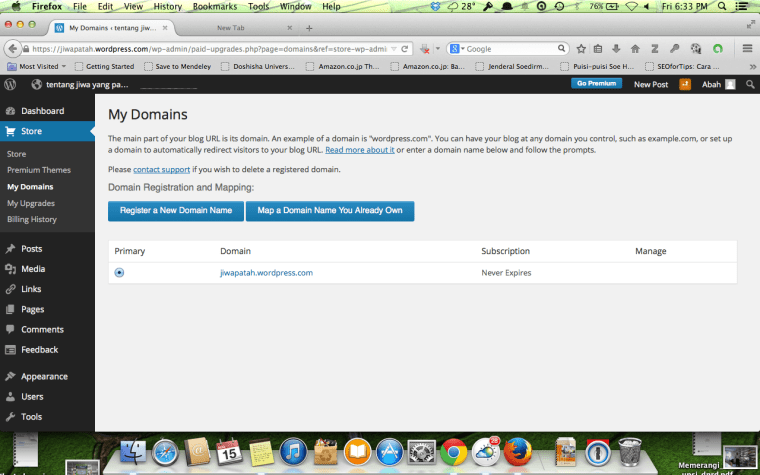
Task: Click the Comments bubble icon in sidebar
Action: (x=10, y=329)
